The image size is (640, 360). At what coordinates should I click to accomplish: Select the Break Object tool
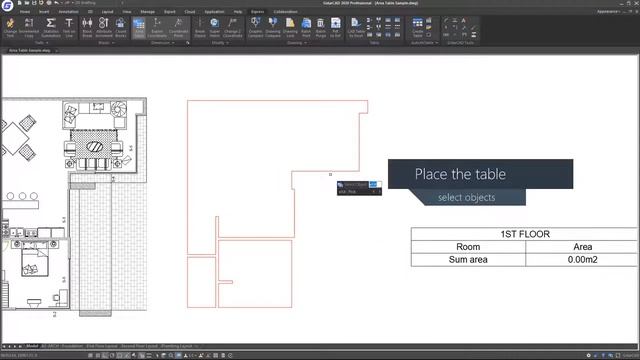[x=200, y=28]
